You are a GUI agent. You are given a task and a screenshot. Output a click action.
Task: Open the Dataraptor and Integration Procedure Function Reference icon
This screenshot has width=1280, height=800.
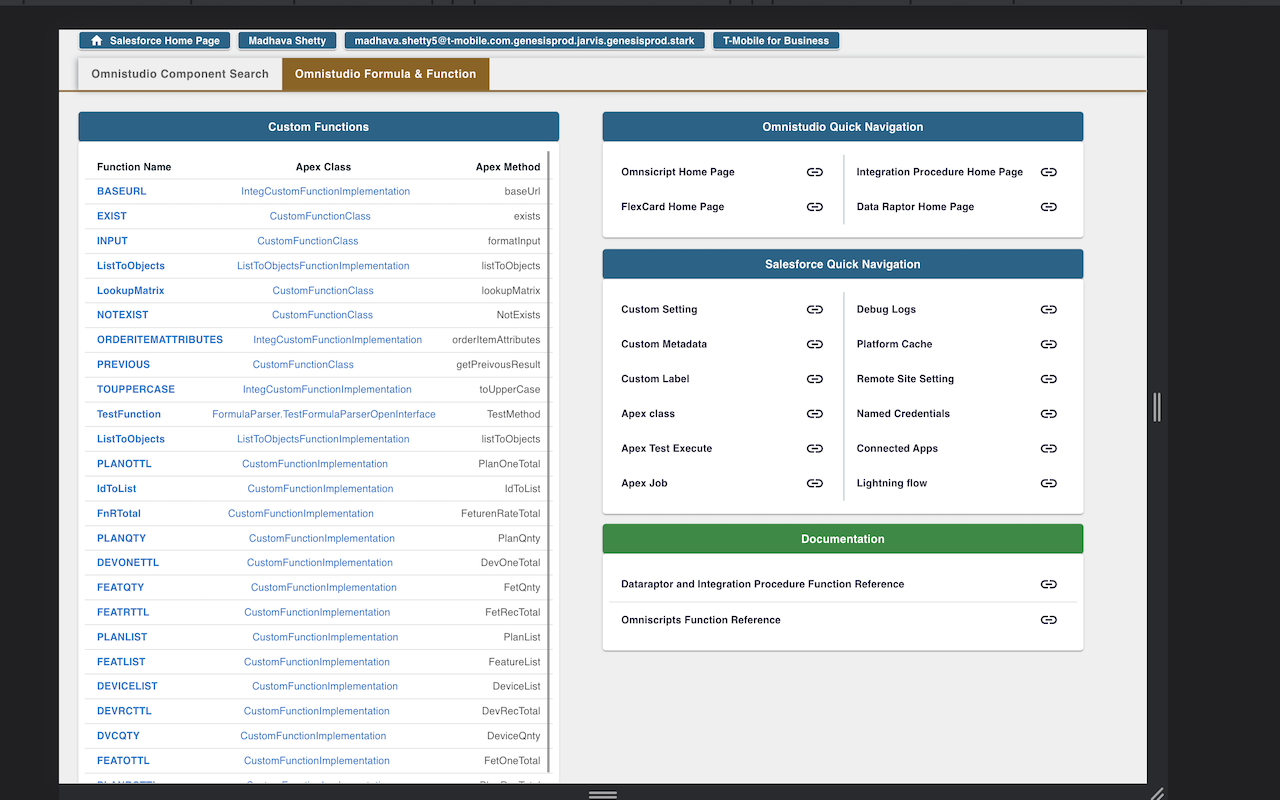point(1048,584)
